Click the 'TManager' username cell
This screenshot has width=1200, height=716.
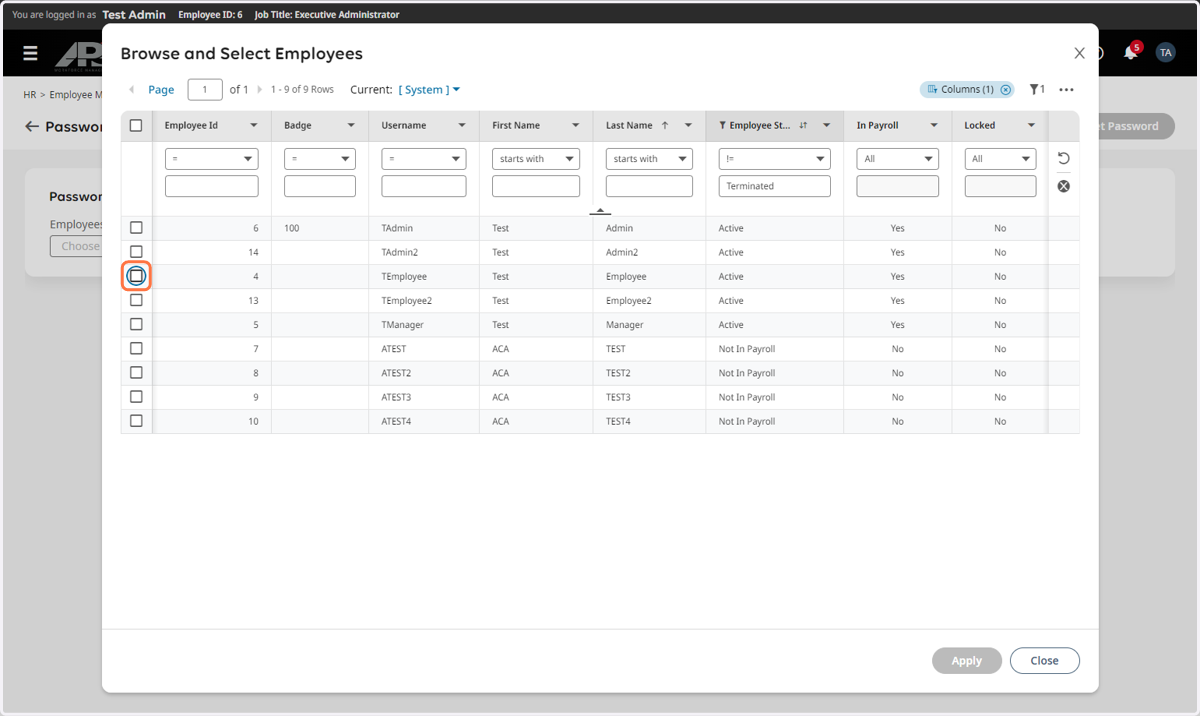click(x=402, y=325)
